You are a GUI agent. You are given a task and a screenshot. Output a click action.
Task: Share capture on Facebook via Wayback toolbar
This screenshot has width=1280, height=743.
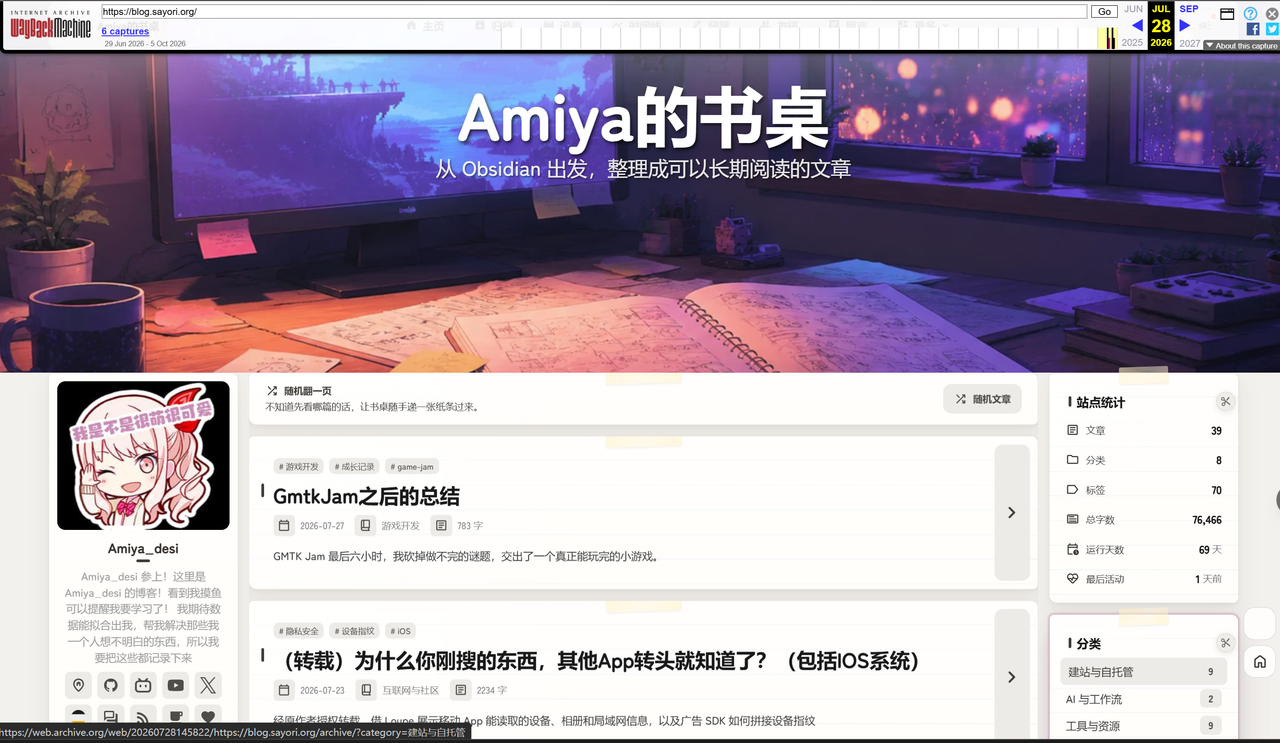point(1253,29)
